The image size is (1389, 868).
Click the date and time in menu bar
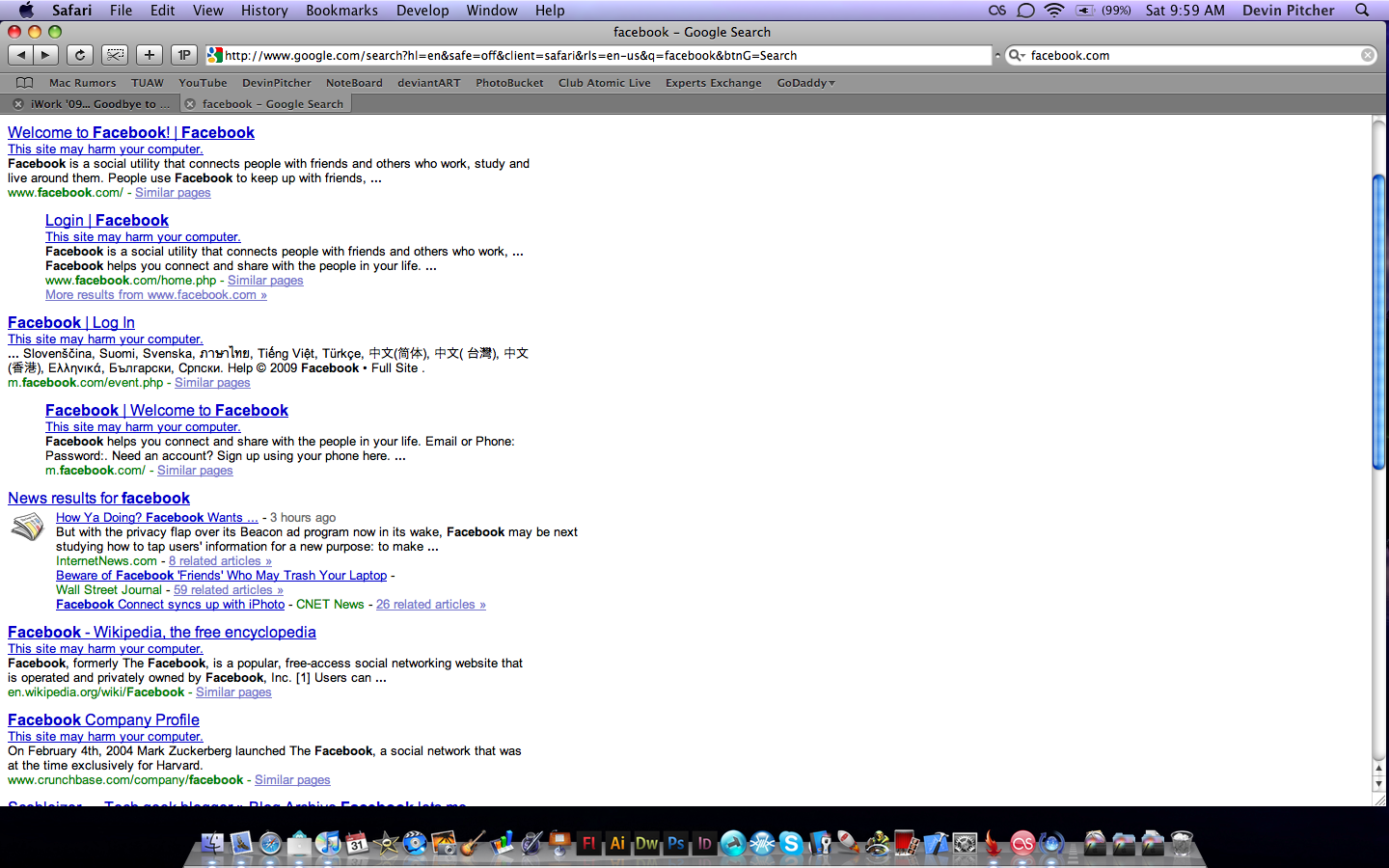(x=1185, y=10)
